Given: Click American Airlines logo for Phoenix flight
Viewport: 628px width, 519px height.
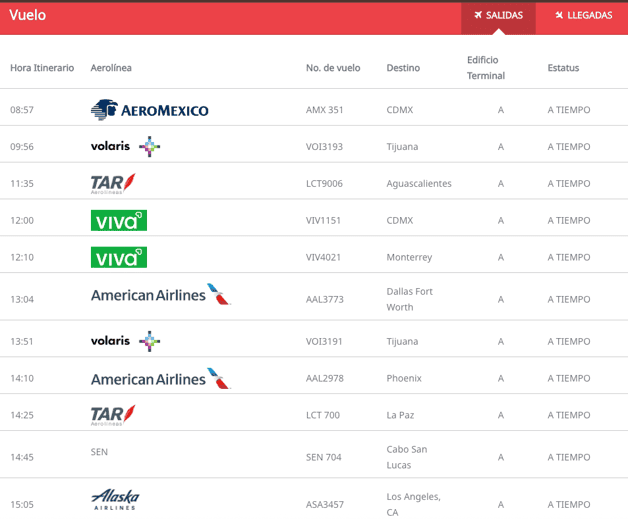Looking at the screenshot, I should pyautogui.click(x=160, y=378).
